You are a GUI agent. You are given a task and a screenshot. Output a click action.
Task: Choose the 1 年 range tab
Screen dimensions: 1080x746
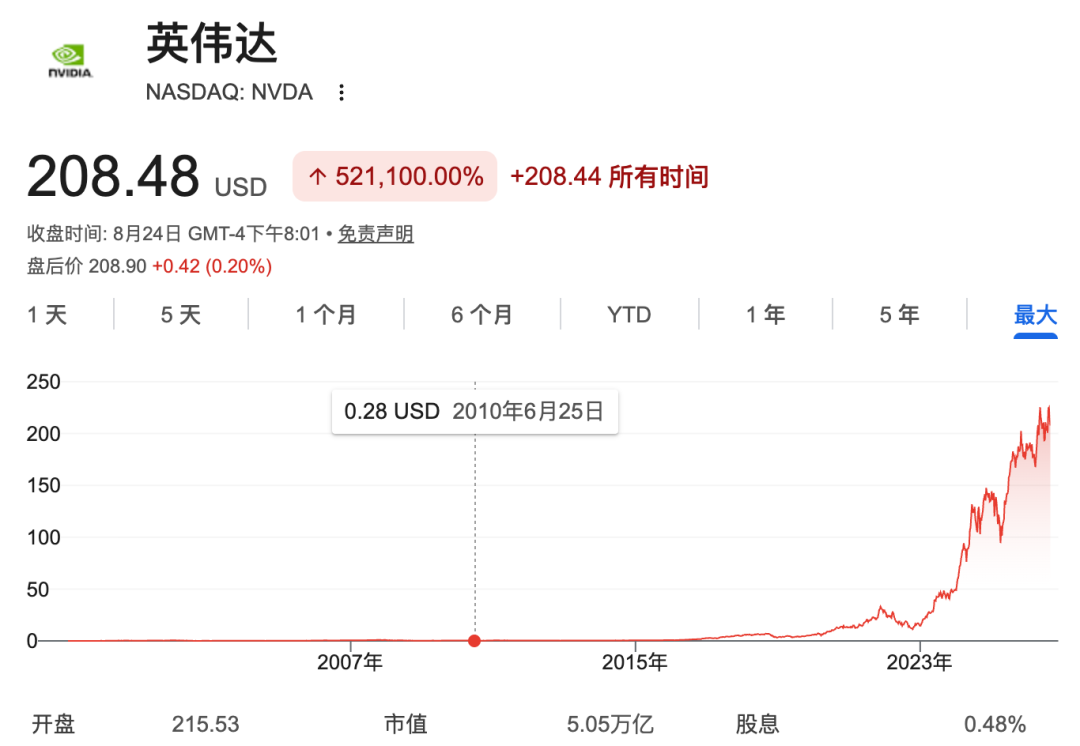pyautogui.click(x=765, y=315)
